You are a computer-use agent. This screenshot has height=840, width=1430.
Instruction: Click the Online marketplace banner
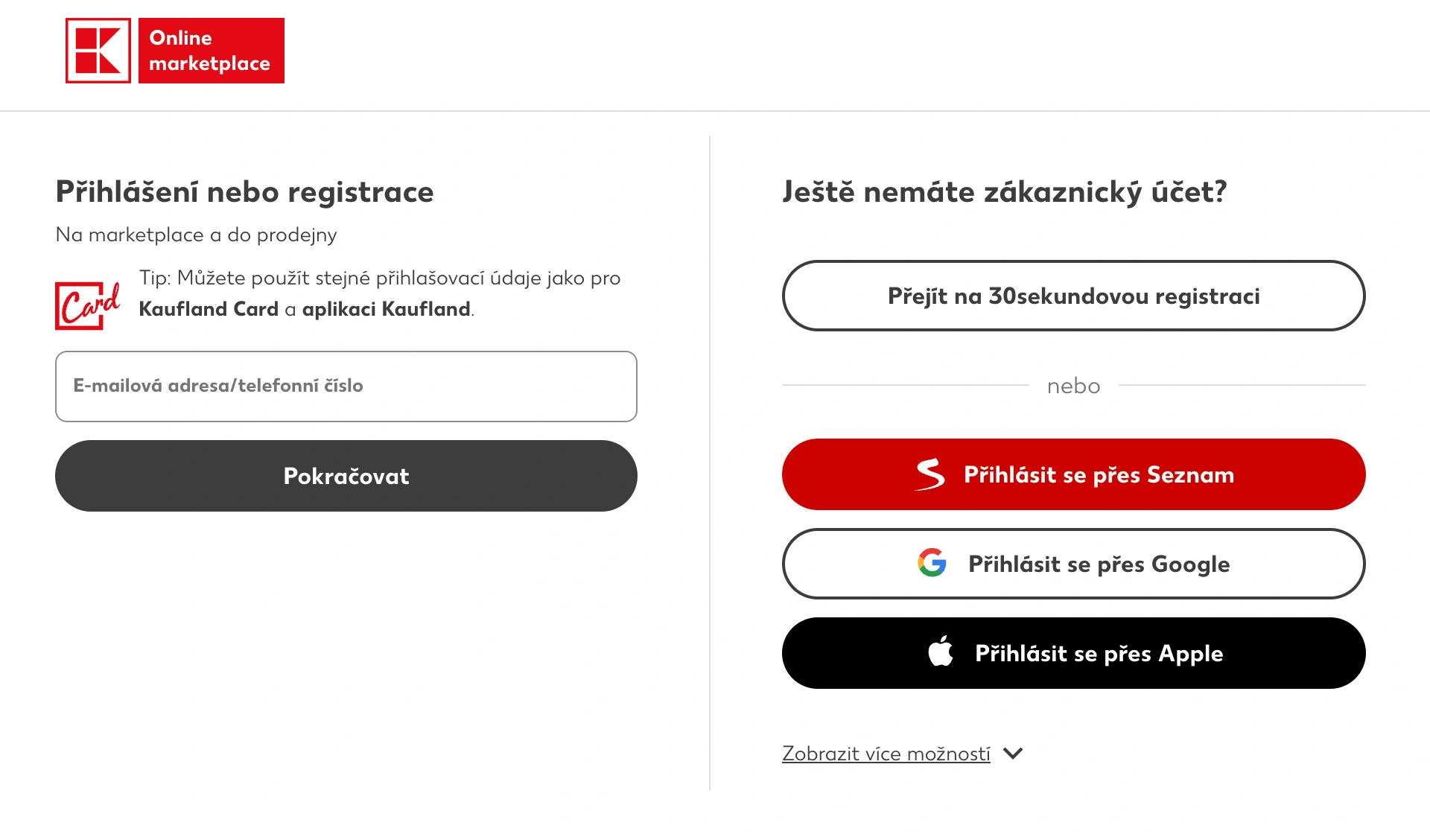coord(211,50)
